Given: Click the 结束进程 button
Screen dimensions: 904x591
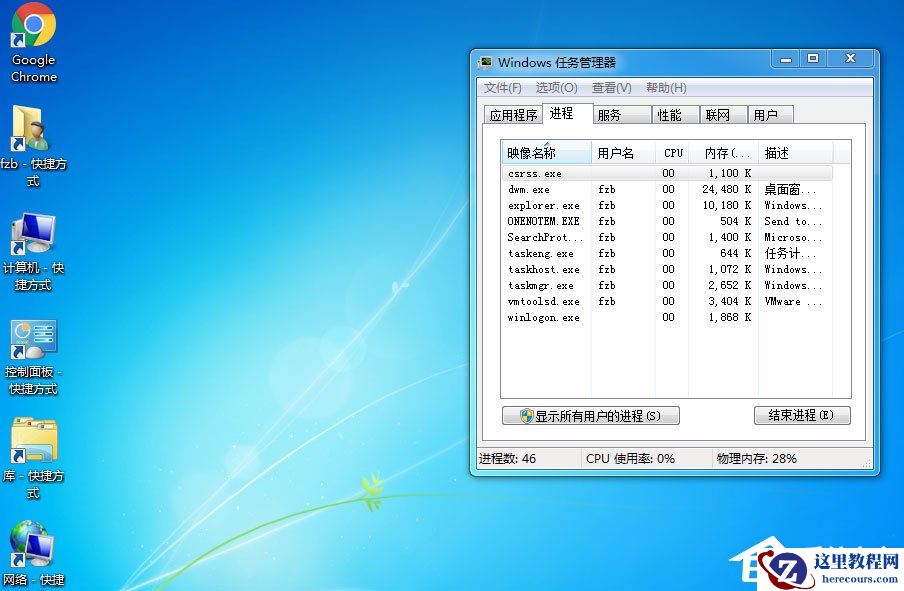Looking at the screenshot, I should click(x=801, y=415).
